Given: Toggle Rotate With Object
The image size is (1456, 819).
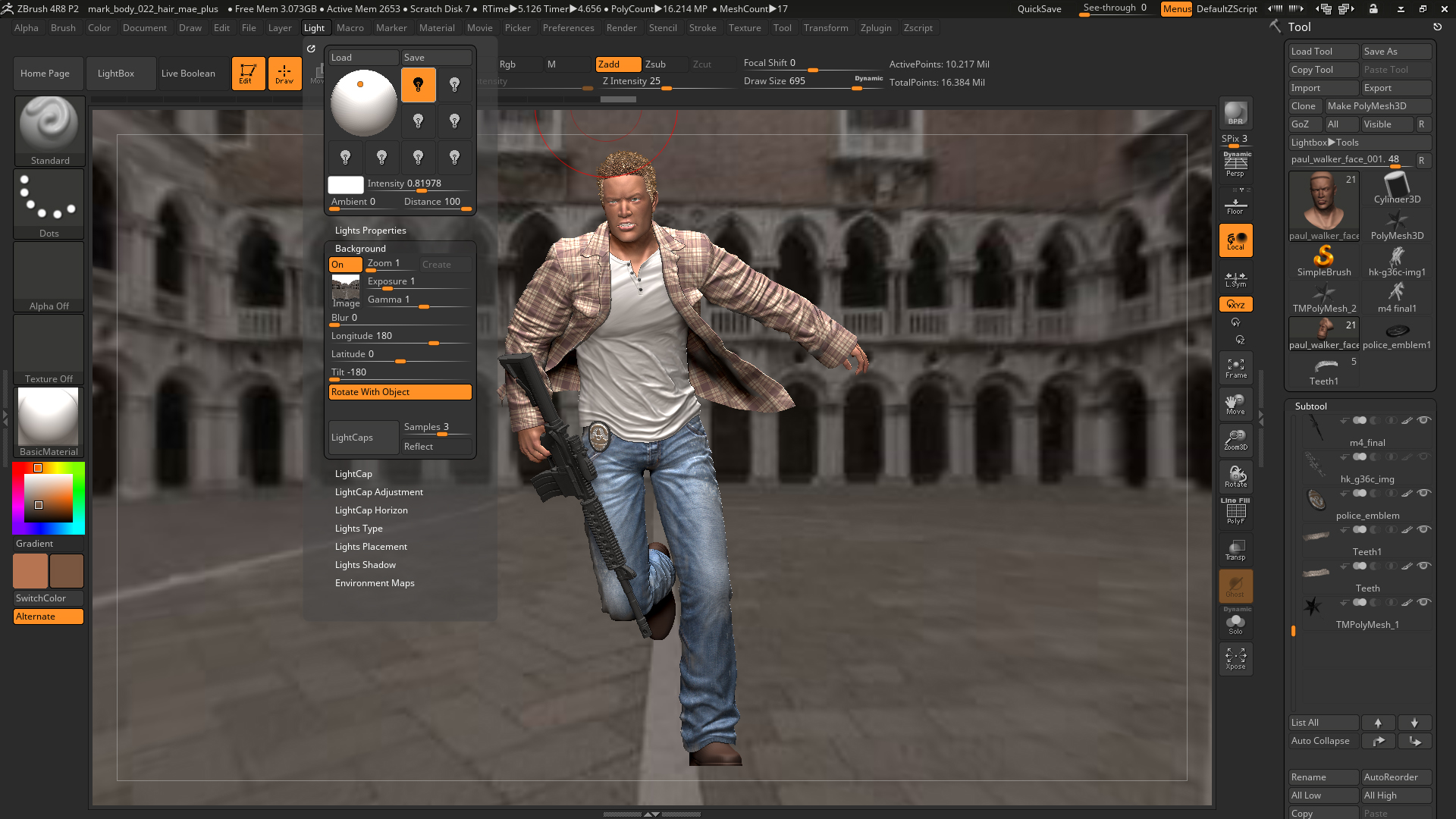Looking at the screenshot, I should 400,392.
